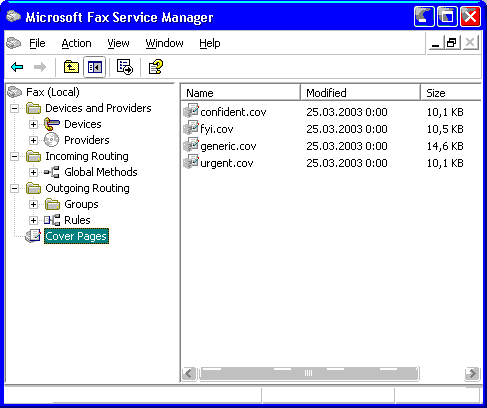Collapse the Devices and Providers node
This screenshot has height=408, width=487.
14,108
